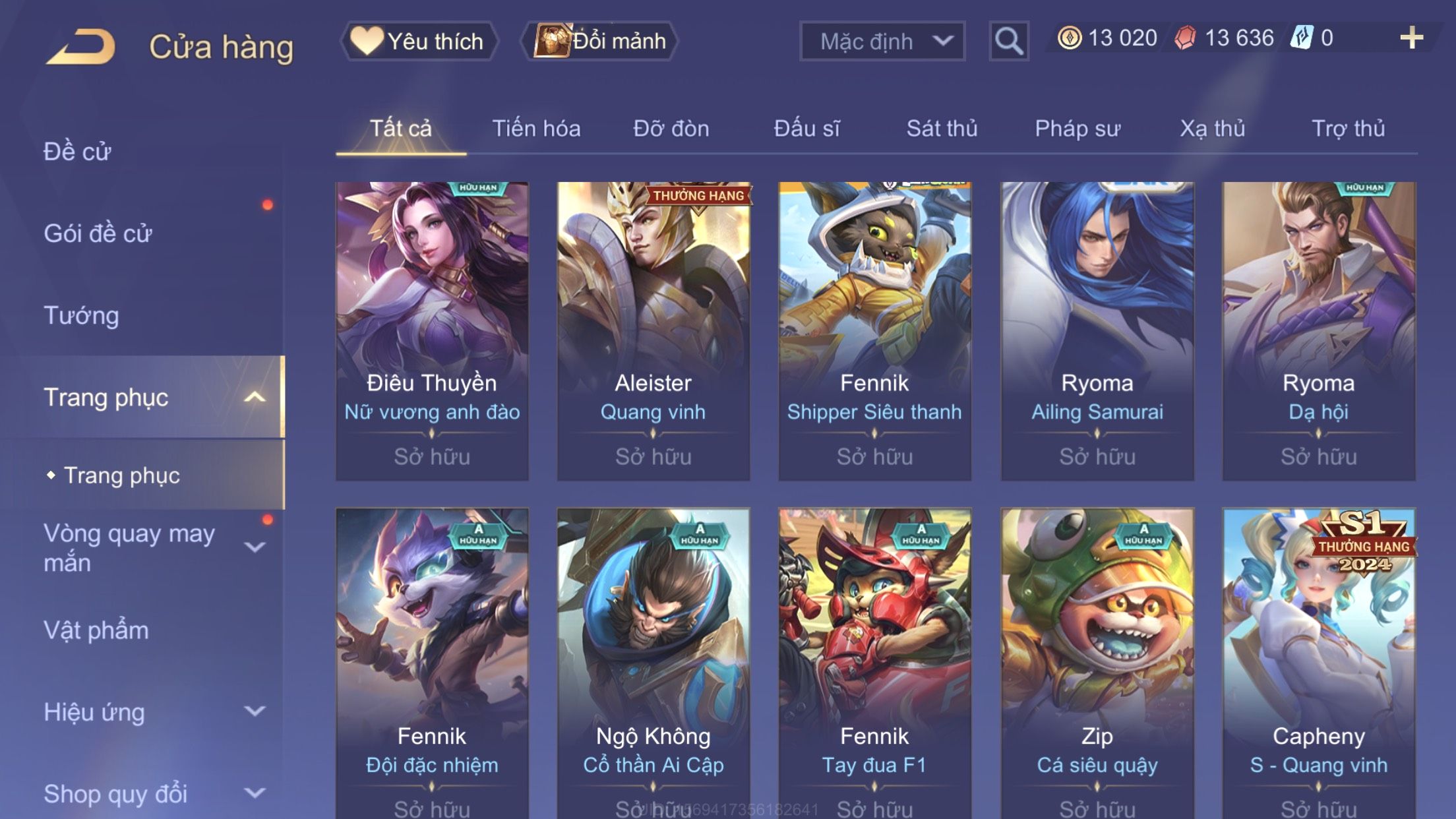
Task: Select Điêu Thuyền Nữ vương anh đào skin
Action: (x=432, y=331)
